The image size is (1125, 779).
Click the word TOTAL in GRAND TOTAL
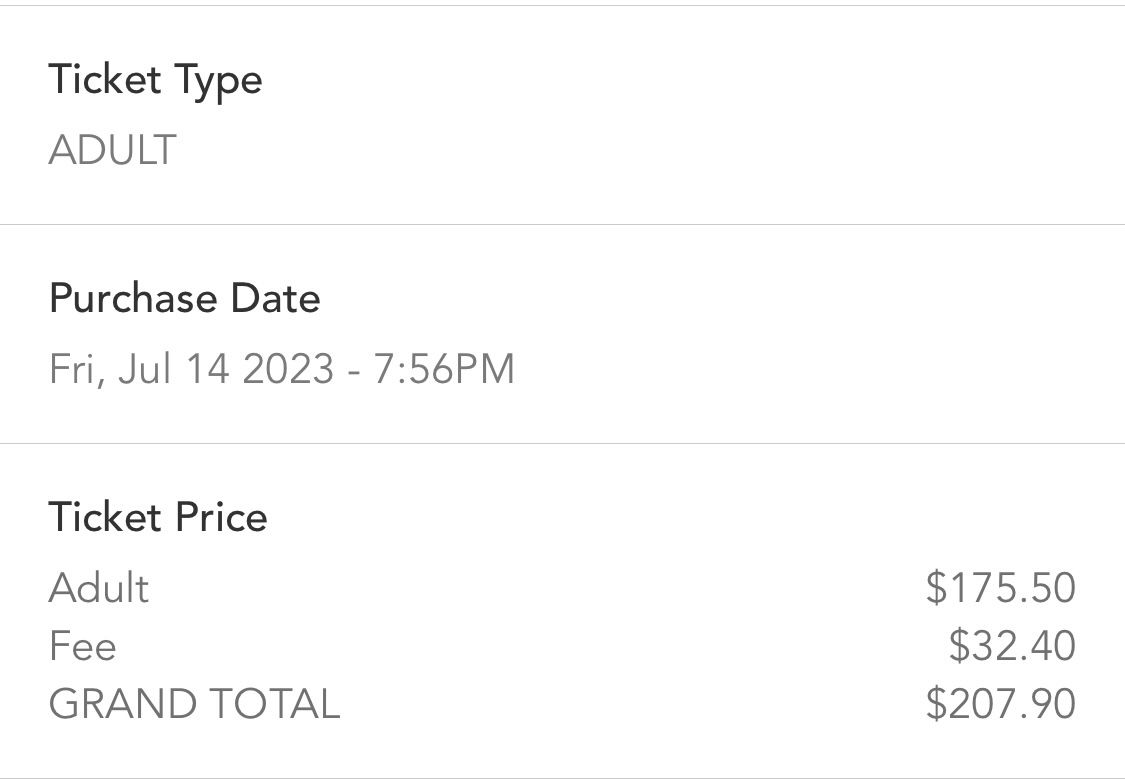274,704
